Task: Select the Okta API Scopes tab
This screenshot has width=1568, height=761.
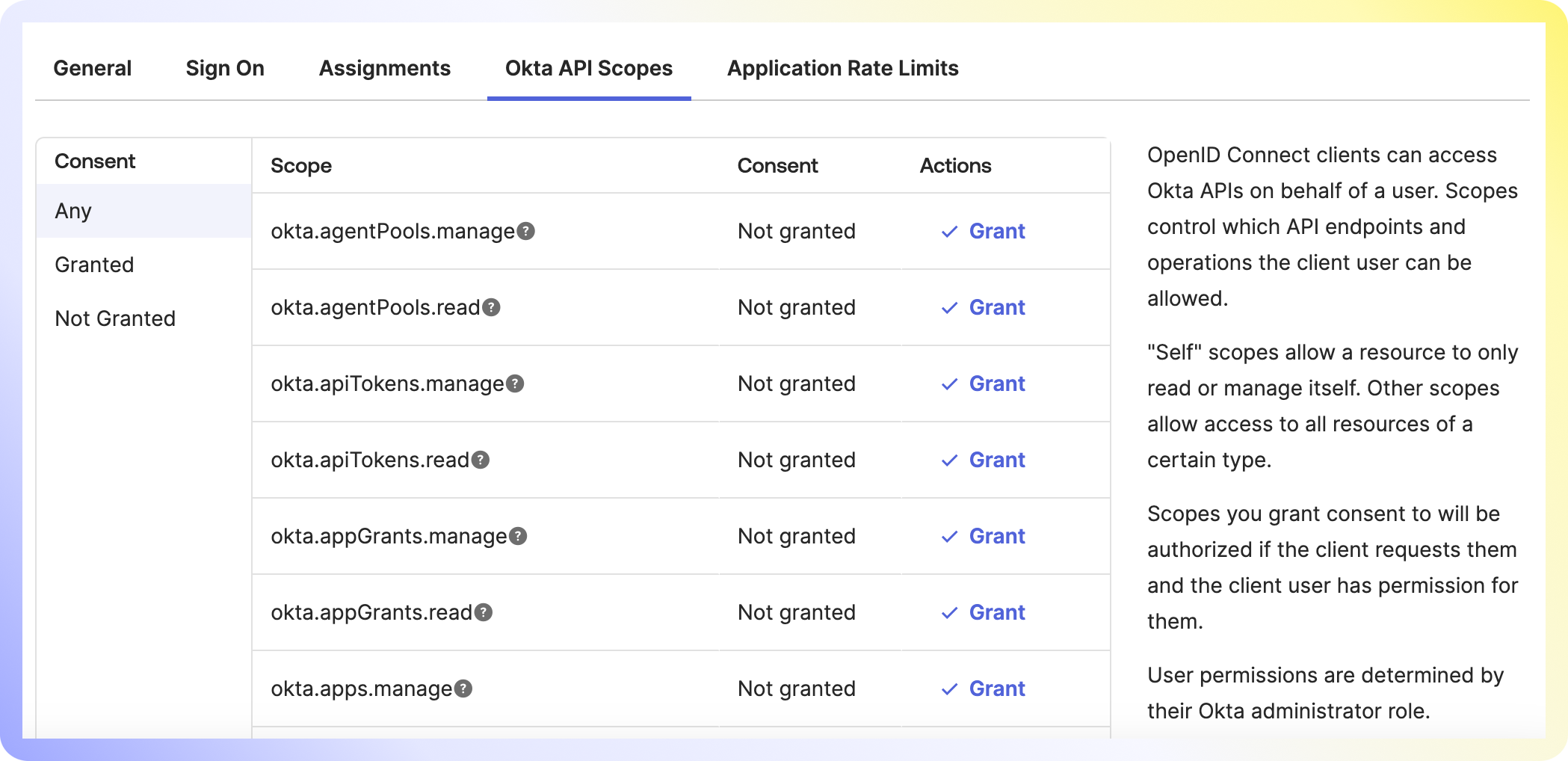Action: tap(589, 68)
